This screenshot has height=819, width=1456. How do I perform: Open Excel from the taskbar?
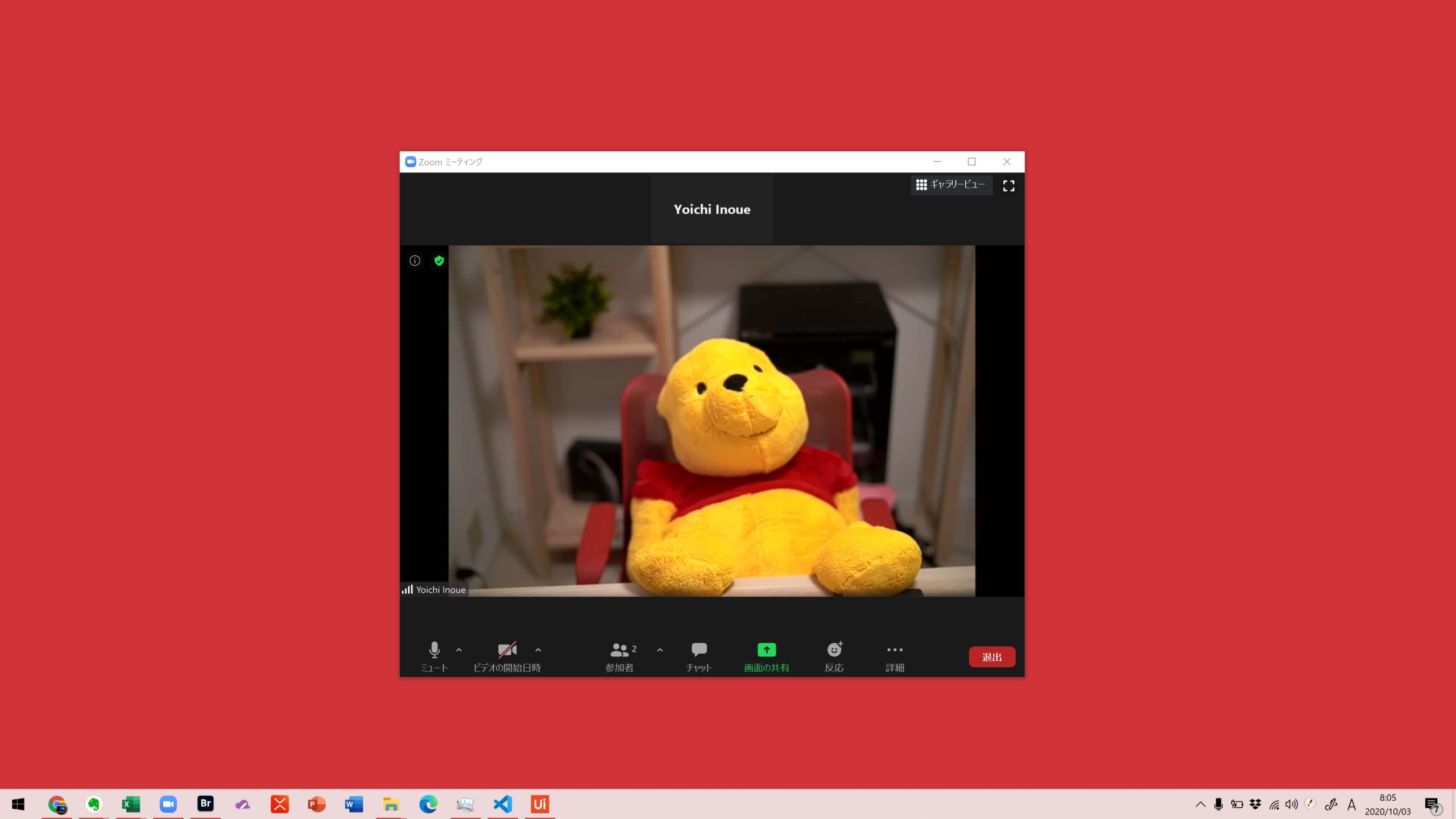coord(131,804)
